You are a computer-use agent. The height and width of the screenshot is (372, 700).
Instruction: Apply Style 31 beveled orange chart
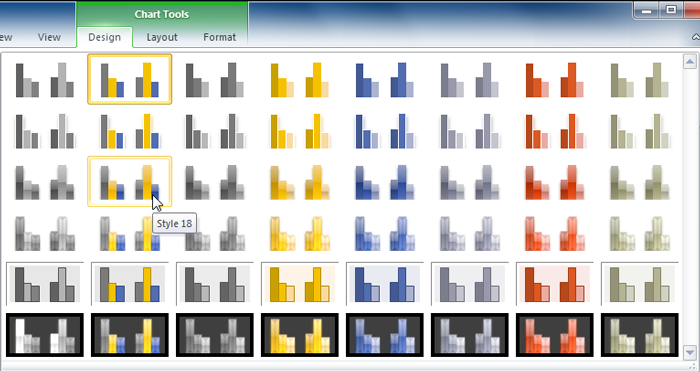pyautogui.click(x=554, y=233)
